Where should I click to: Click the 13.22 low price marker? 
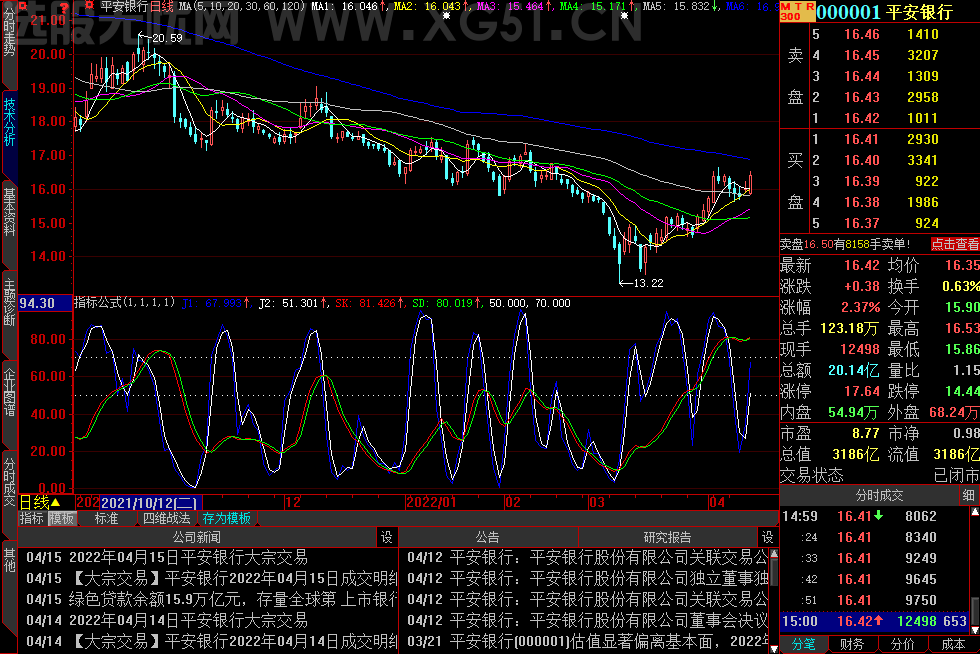tap(648, 283)
